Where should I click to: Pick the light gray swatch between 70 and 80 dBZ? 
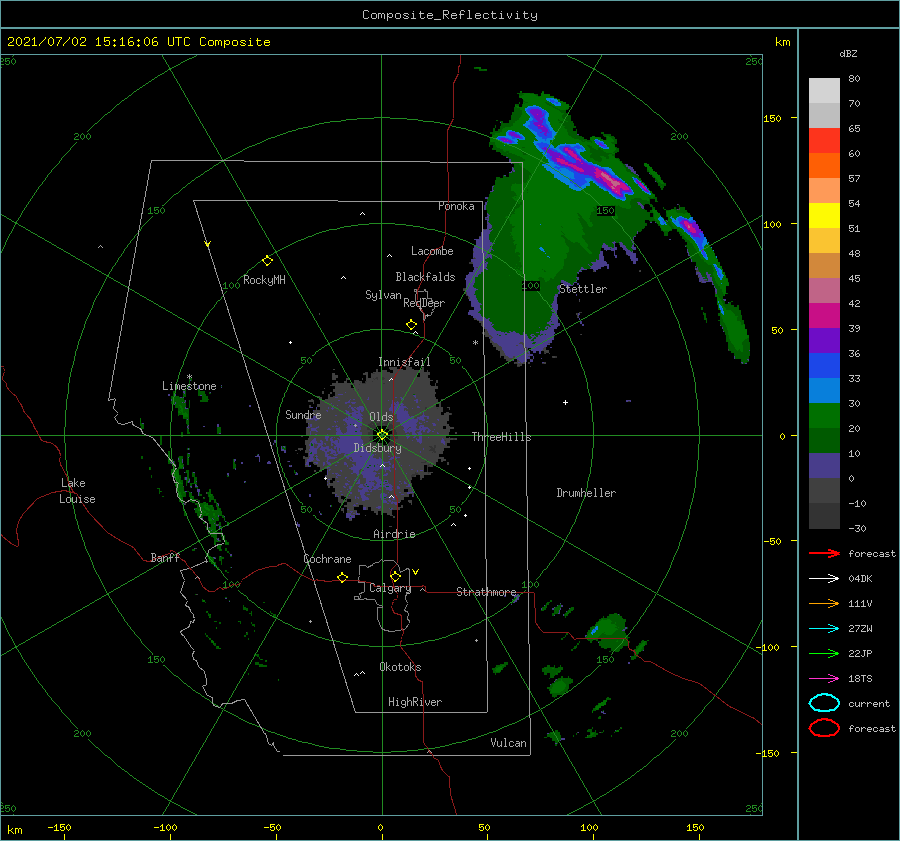[824, 91]
